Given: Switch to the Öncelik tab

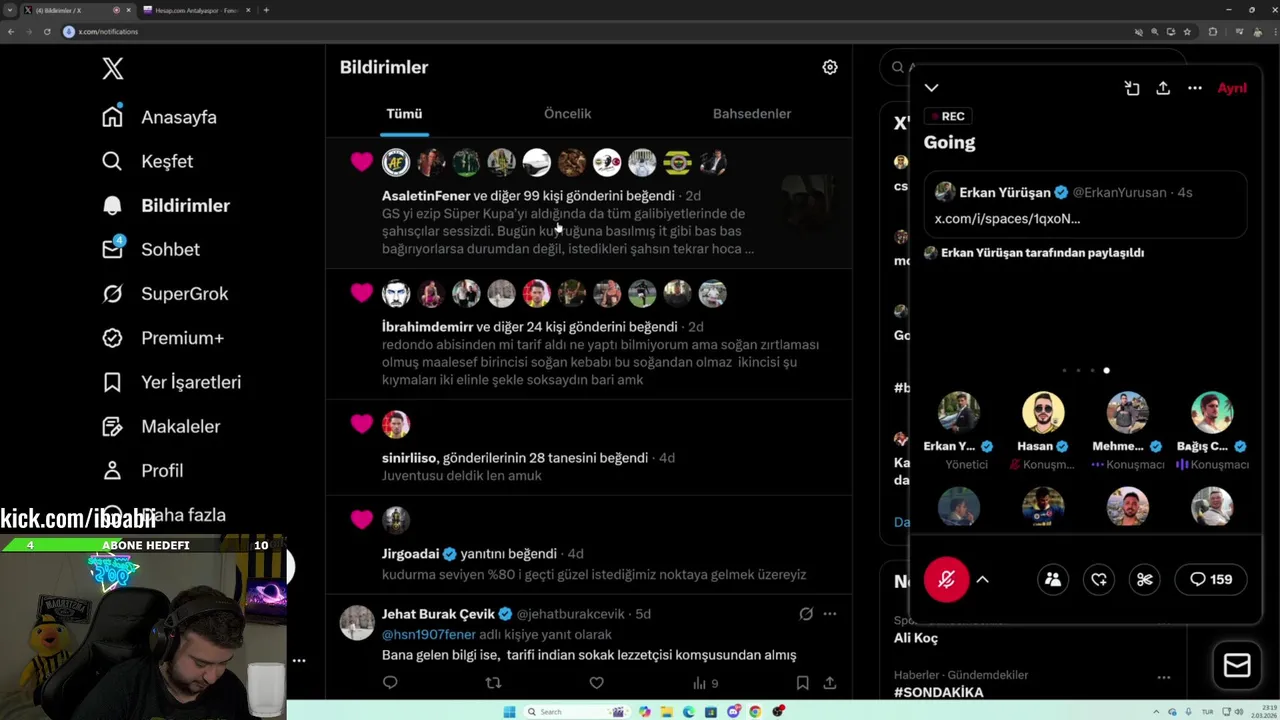Looking at the screenshot, I should coord(568,114).
